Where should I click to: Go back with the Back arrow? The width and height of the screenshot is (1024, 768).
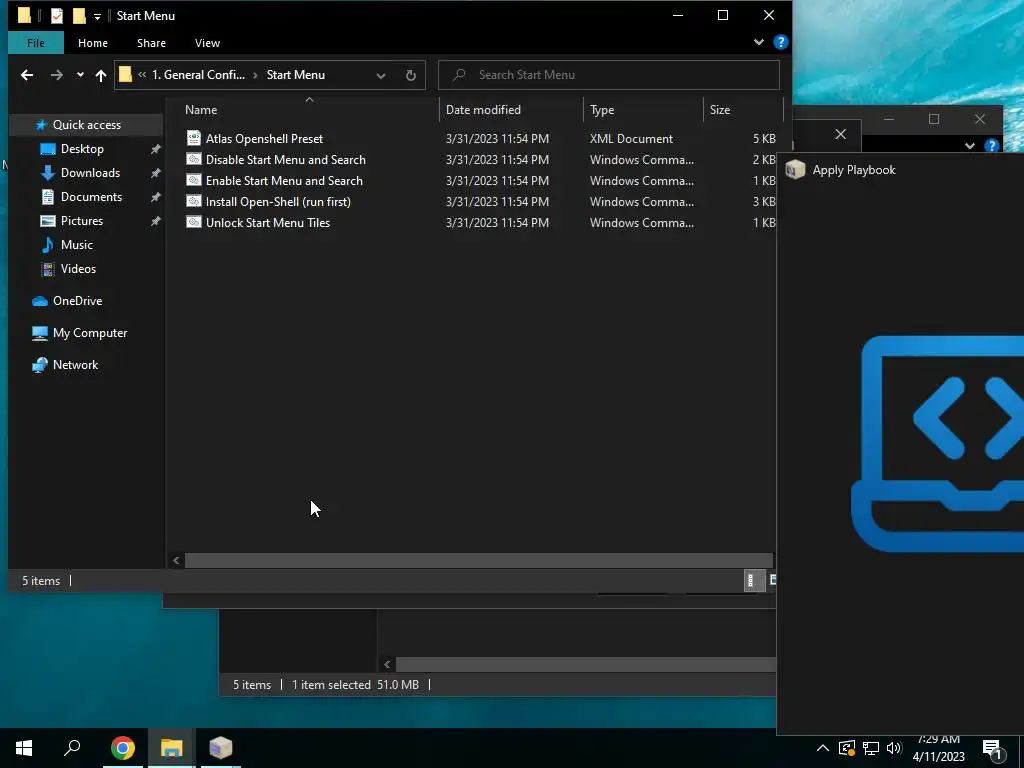pos(27,75)
